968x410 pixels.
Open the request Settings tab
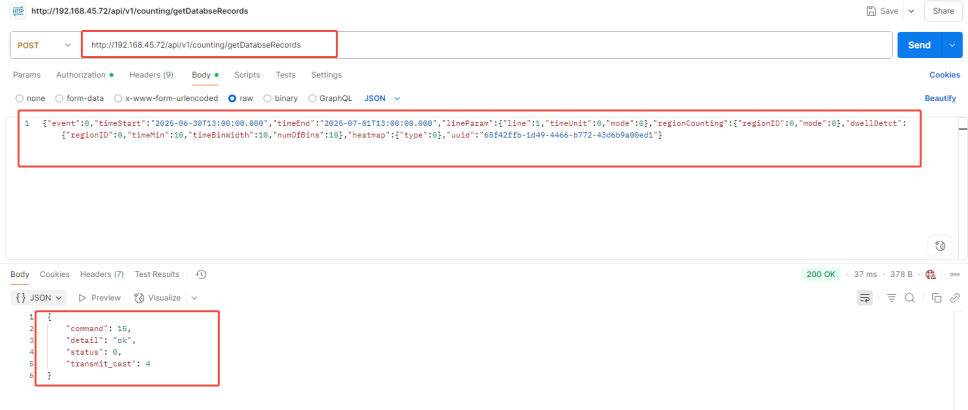coord(326,75)
